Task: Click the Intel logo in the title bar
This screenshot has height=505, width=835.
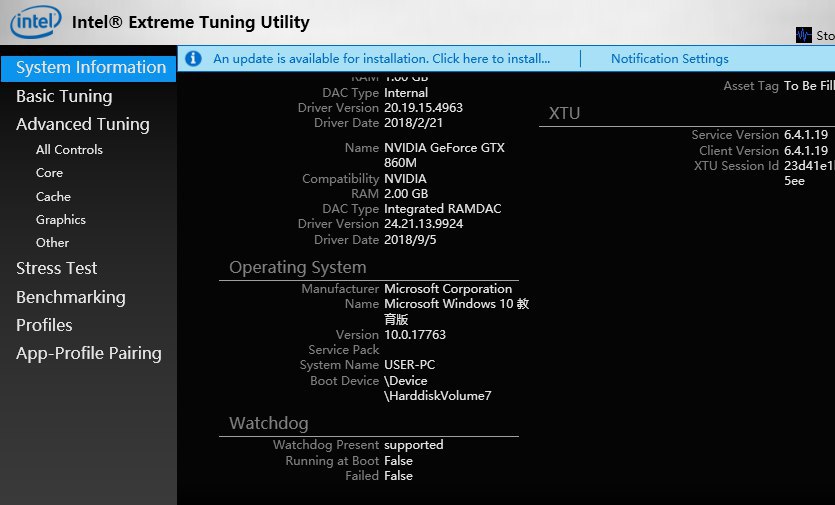Action: point(34,21)
